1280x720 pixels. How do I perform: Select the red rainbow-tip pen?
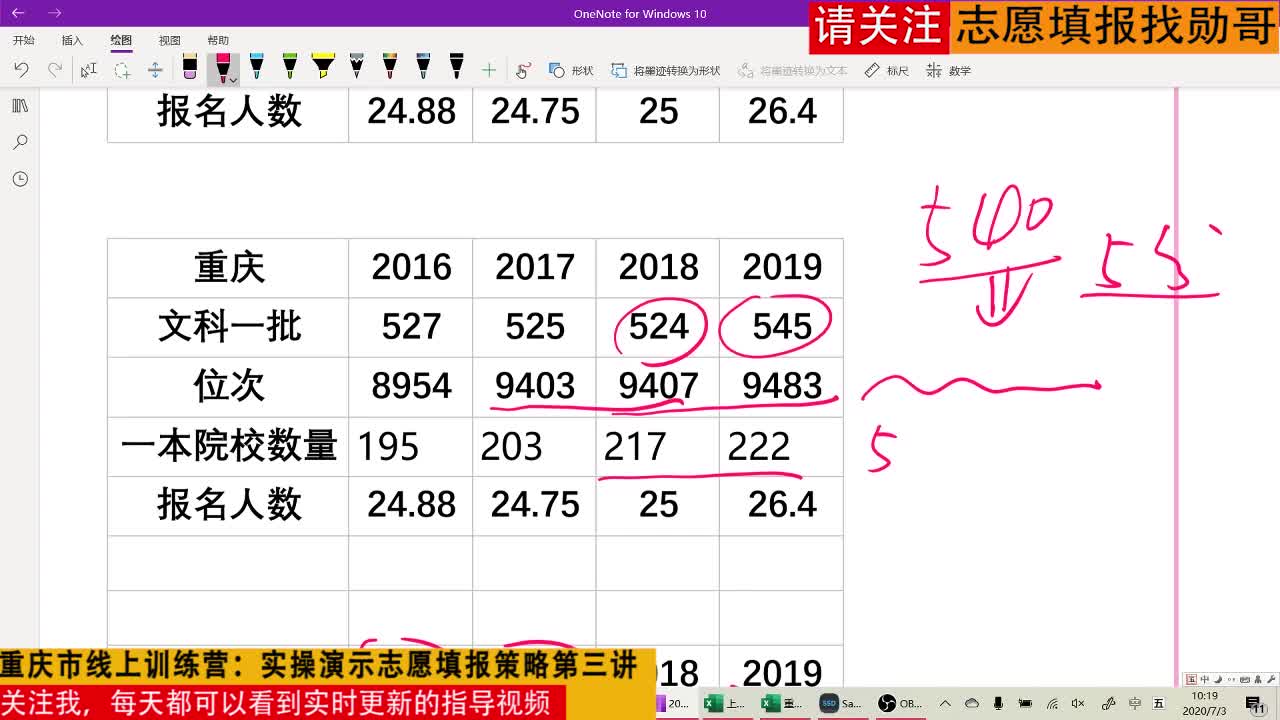click(390, 68)
